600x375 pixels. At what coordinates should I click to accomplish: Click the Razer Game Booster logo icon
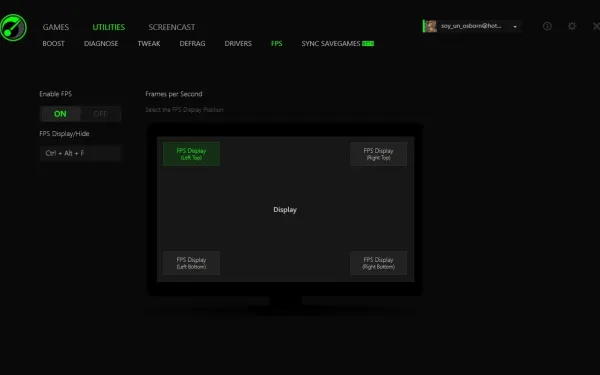click(x=13, y=28)
